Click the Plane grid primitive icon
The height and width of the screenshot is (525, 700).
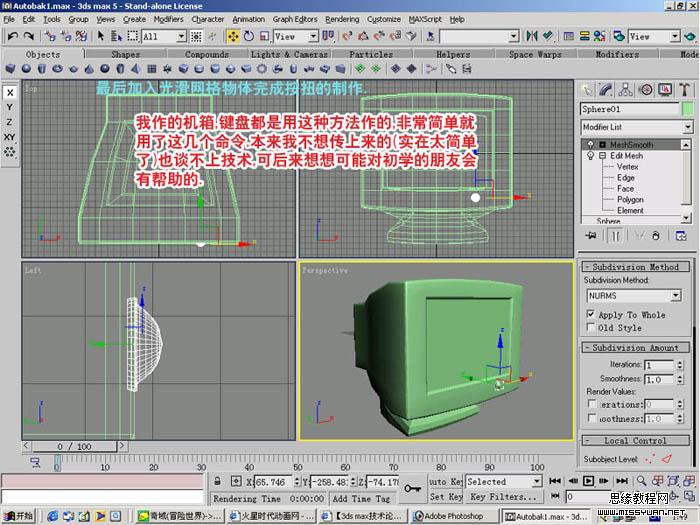(152, 69)
